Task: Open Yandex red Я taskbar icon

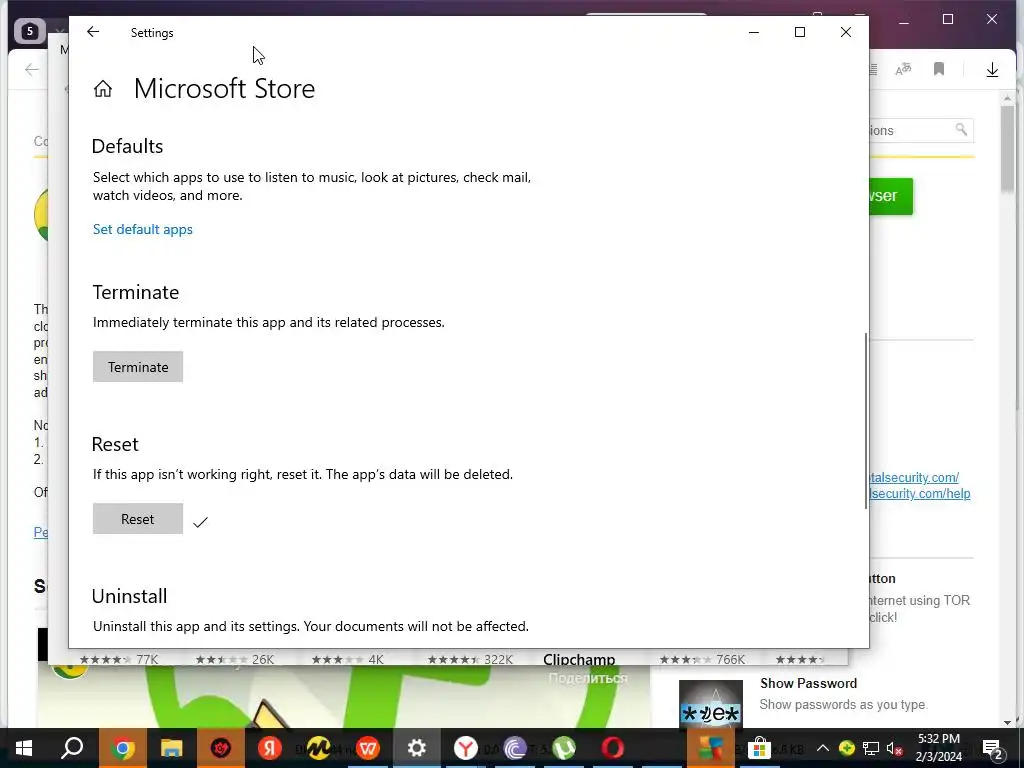Action: point(269,748)
